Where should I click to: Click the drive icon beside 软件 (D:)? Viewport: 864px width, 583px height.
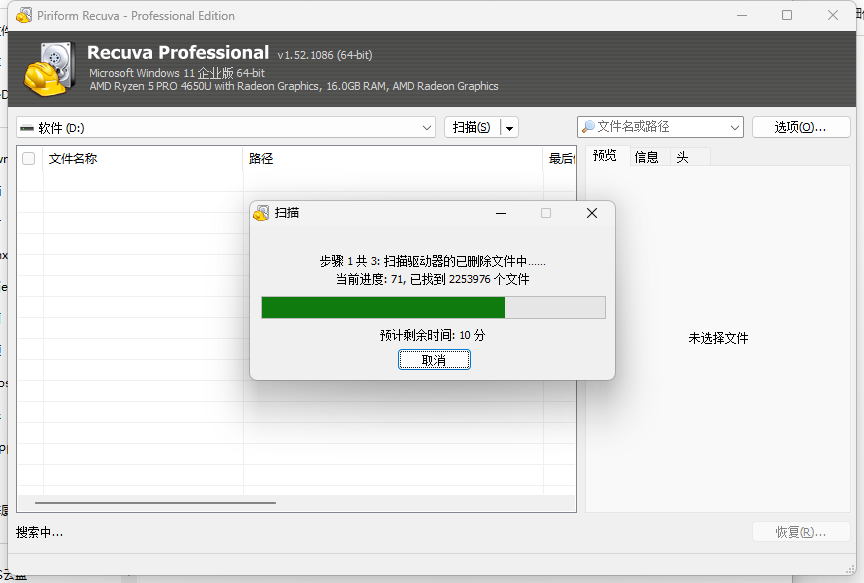click(26, 128)
